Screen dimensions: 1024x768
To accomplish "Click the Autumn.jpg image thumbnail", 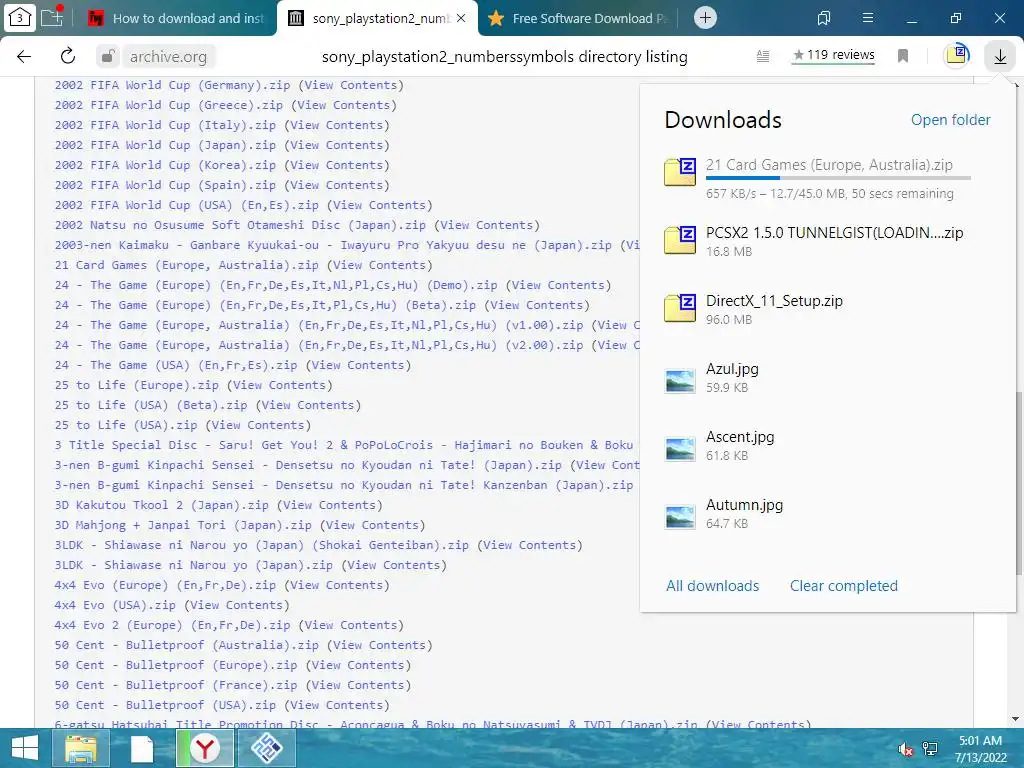I will pyautogui.click(x=680, y=516).
